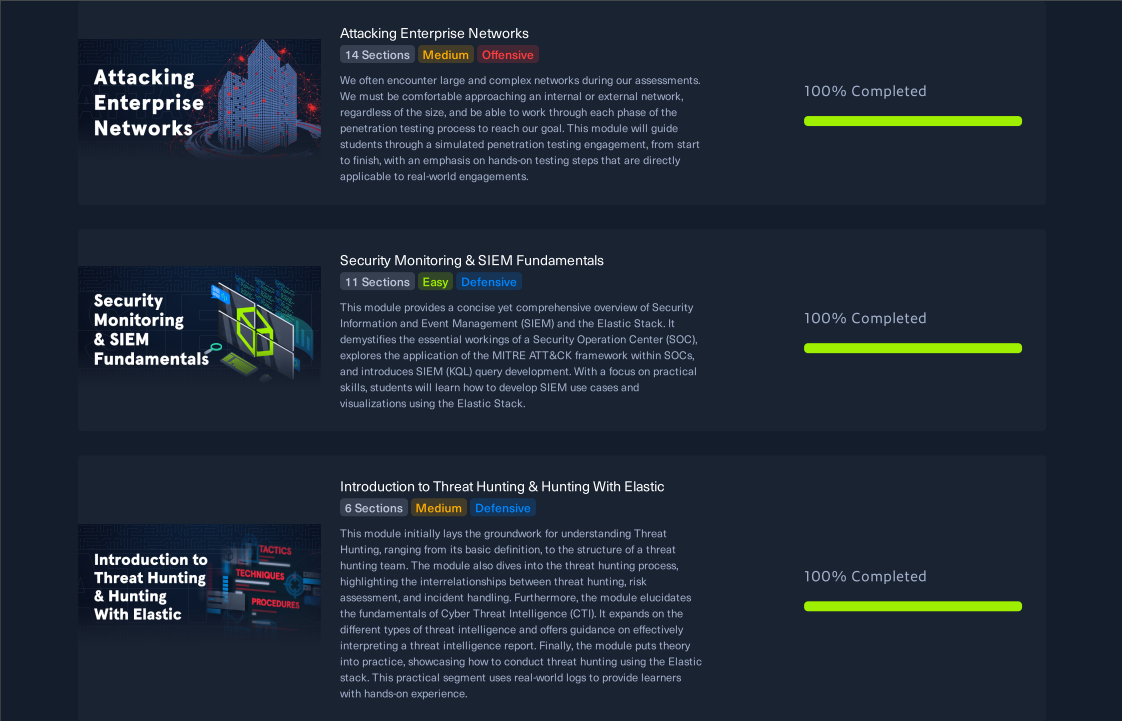This screenshot has width=1122, height=721.
Task: Select the 6 Sections badge
Action: (374, 508)
